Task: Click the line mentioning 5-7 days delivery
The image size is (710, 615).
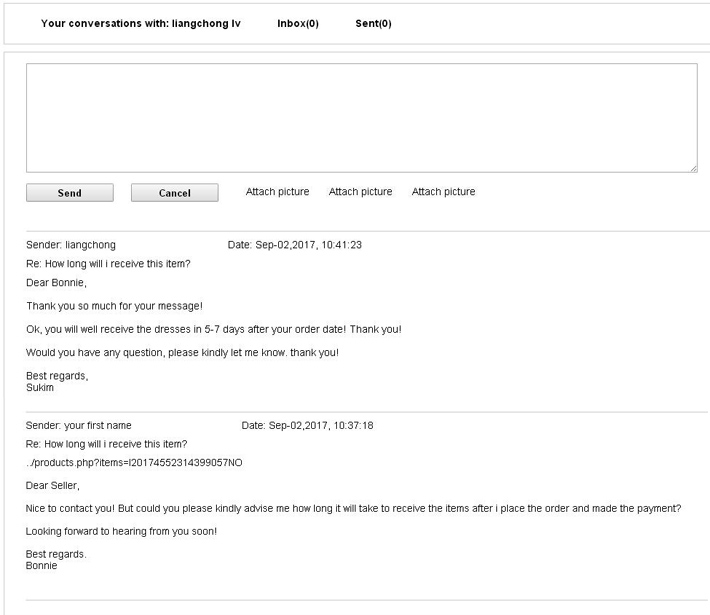Action: [x=214, y=329]
